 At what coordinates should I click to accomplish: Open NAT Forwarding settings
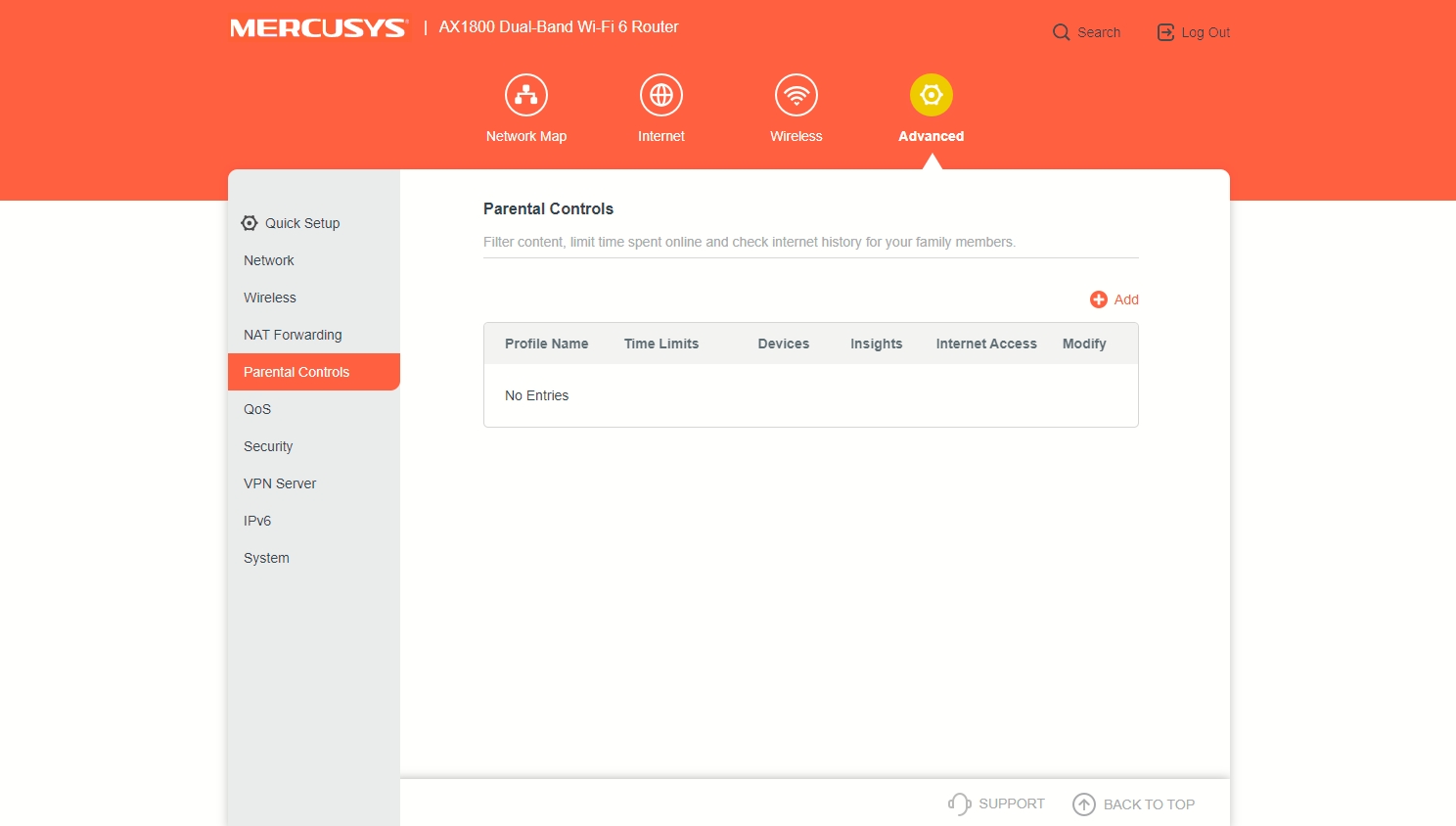[x=293, y=335]
